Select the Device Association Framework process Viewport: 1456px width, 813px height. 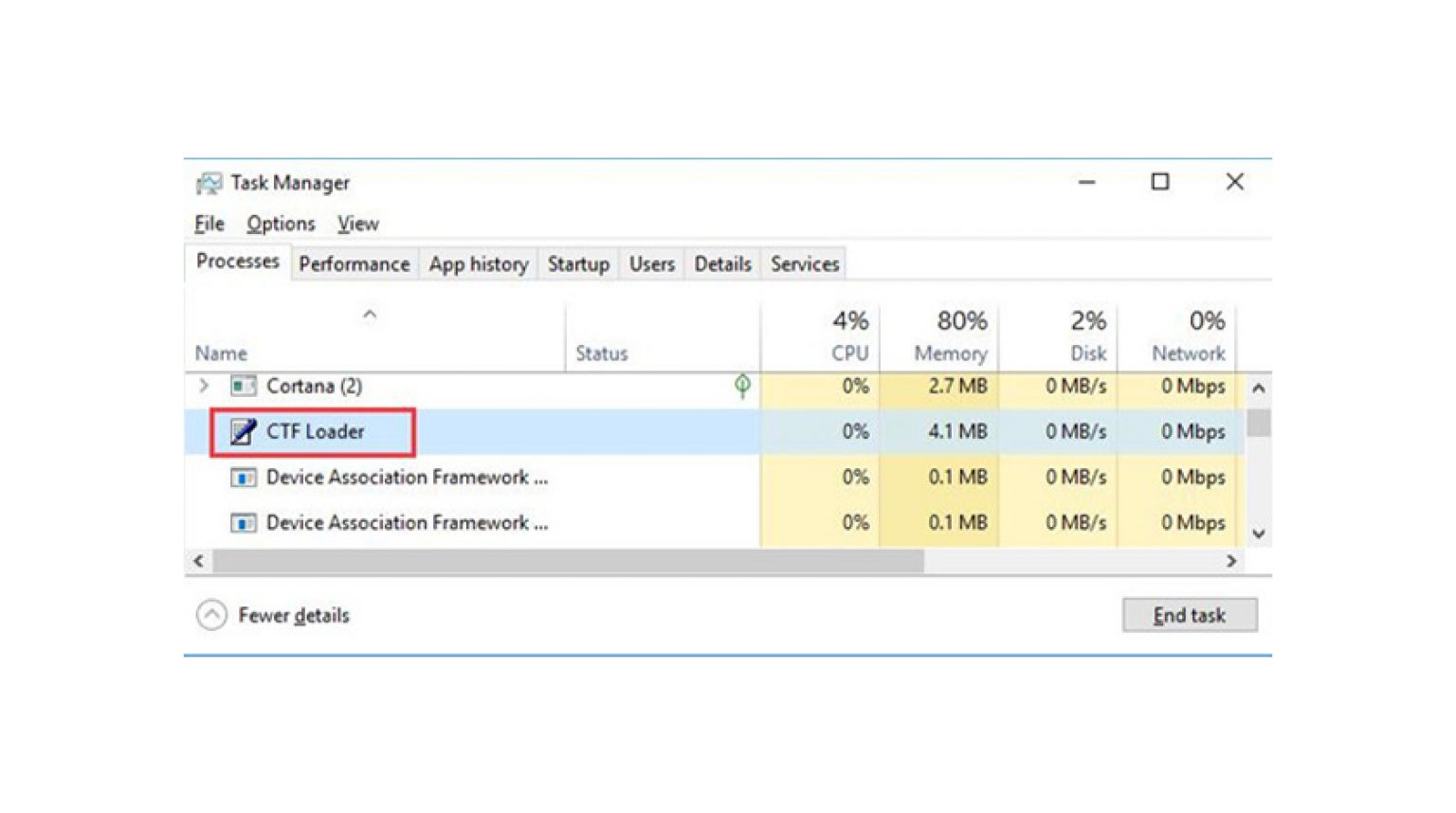point(402,477)
